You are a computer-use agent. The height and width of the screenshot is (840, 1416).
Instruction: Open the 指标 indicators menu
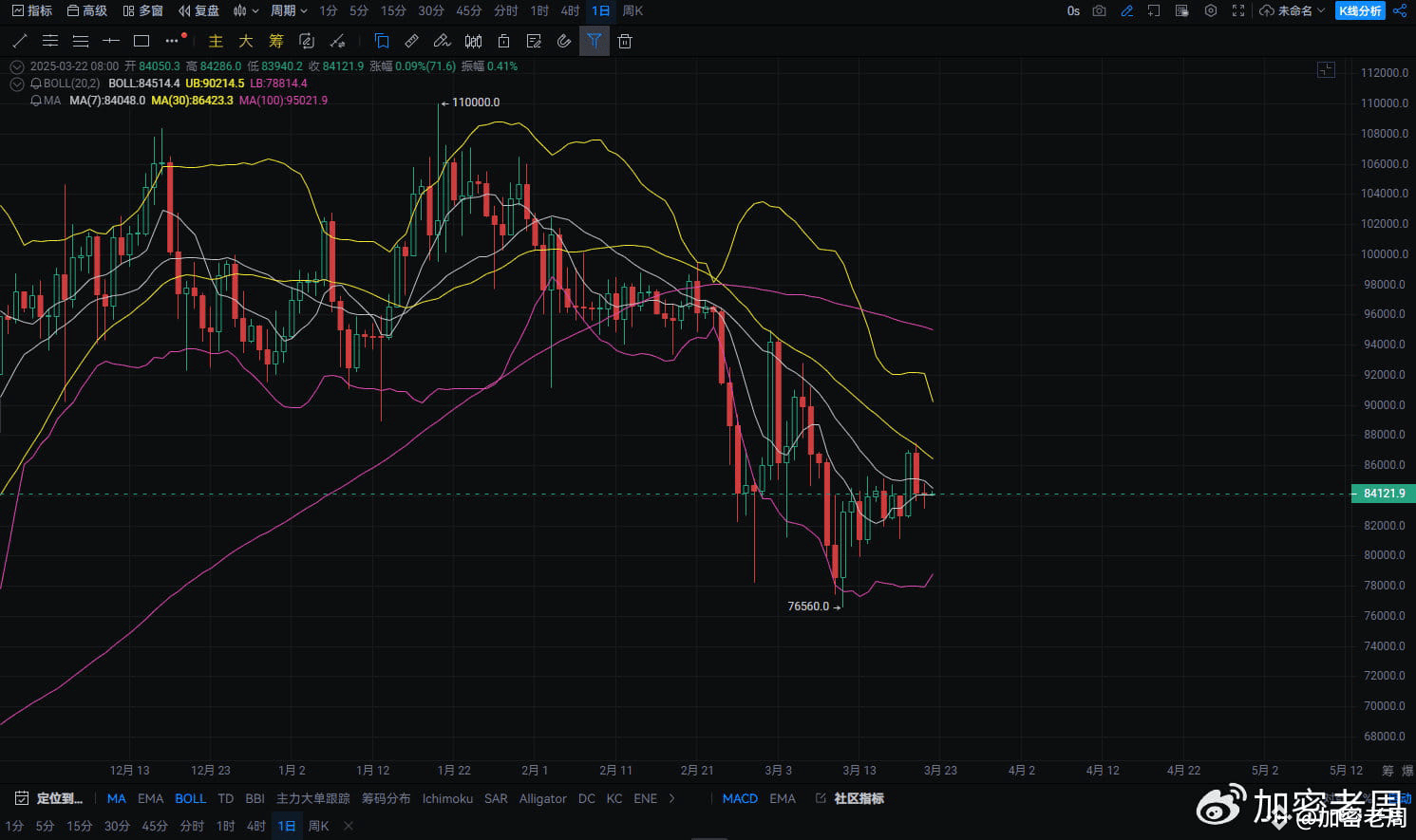32,10
